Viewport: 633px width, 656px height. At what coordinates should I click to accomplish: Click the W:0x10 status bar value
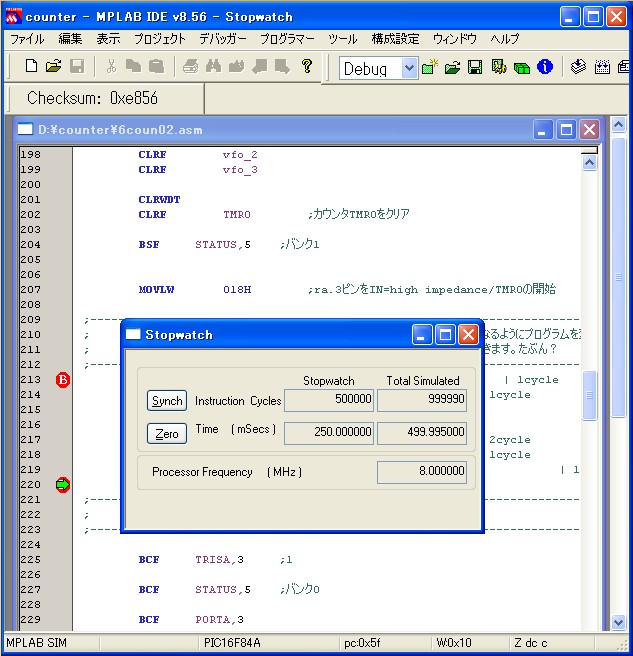[454, 643]
